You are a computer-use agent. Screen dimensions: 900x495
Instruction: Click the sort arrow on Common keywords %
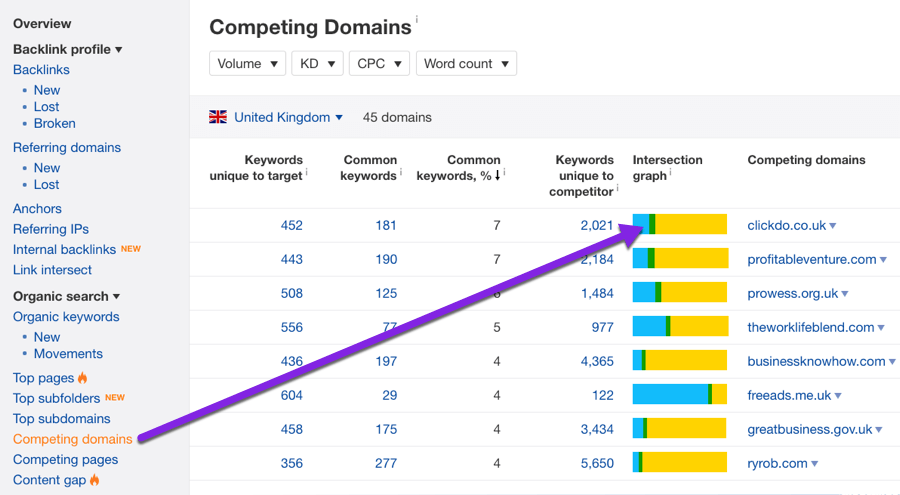pos(498,176)
